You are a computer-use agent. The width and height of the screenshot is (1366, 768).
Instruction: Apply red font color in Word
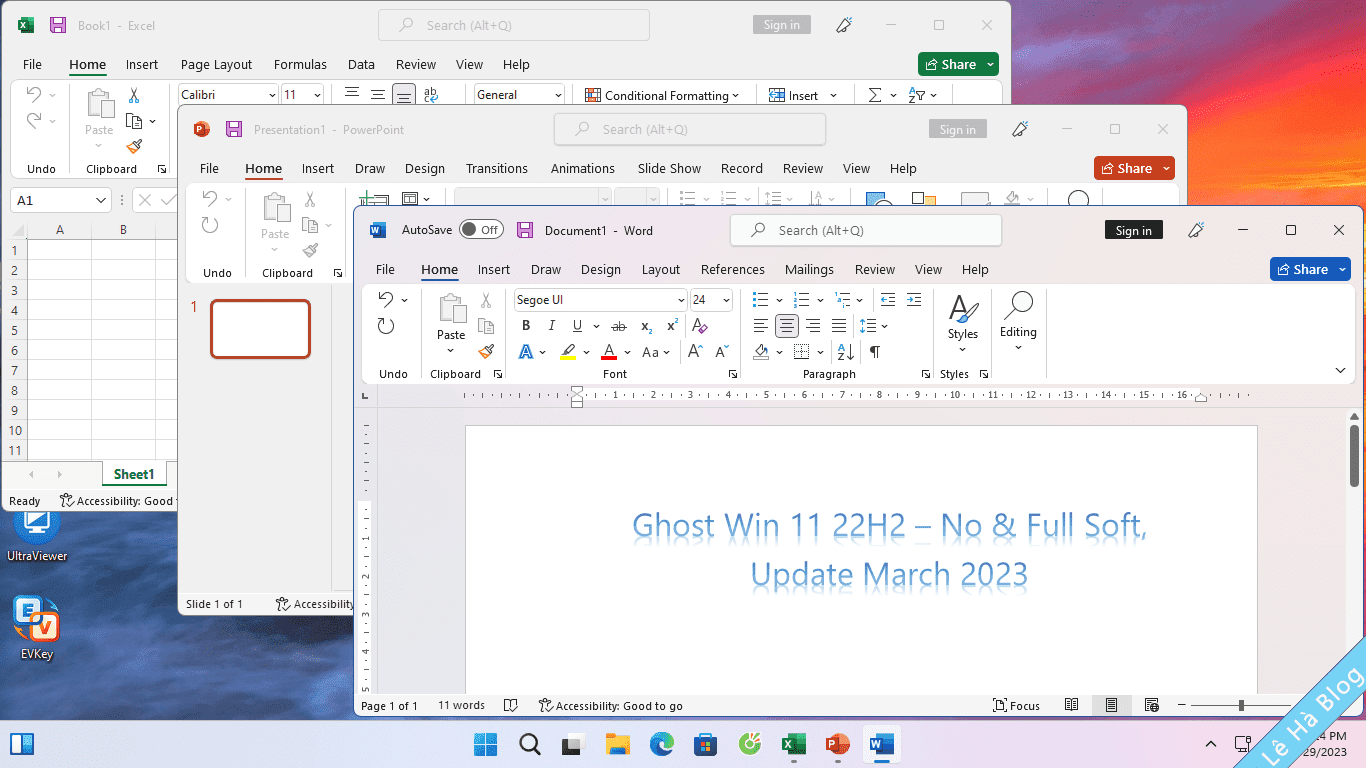point(609,352)
